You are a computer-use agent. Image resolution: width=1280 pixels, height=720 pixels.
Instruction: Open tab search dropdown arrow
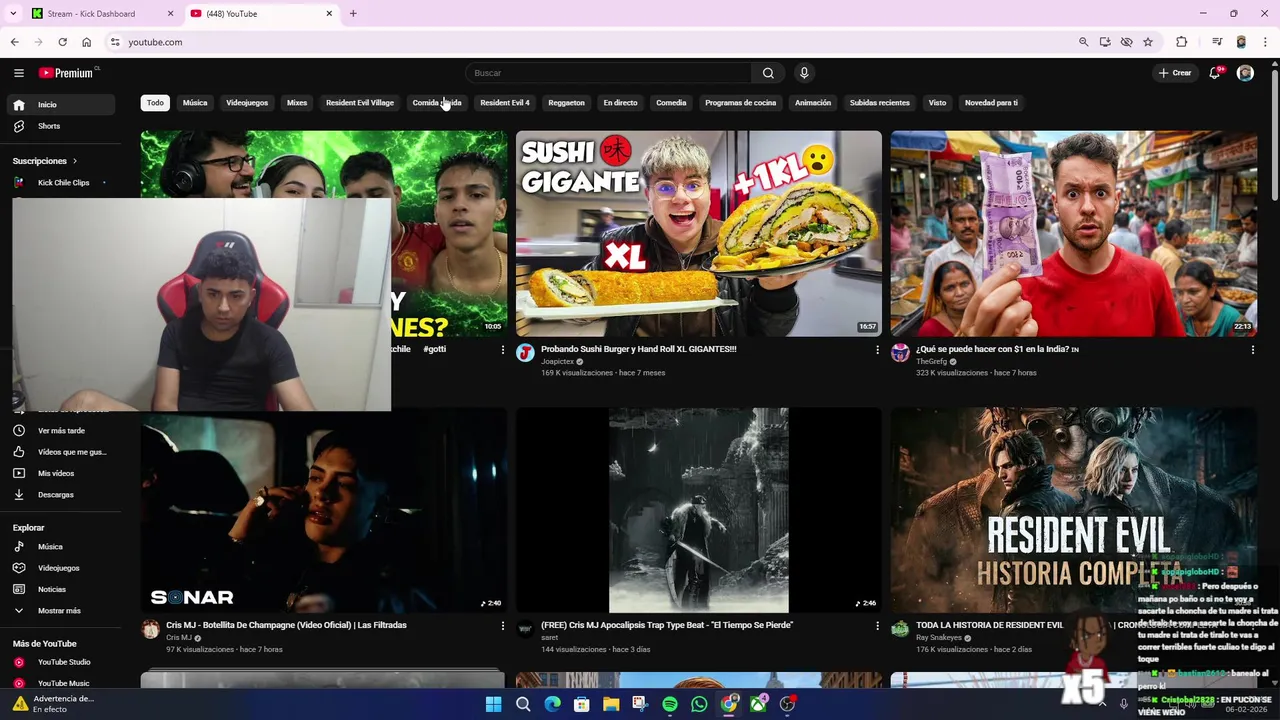(x=13, y=14)
